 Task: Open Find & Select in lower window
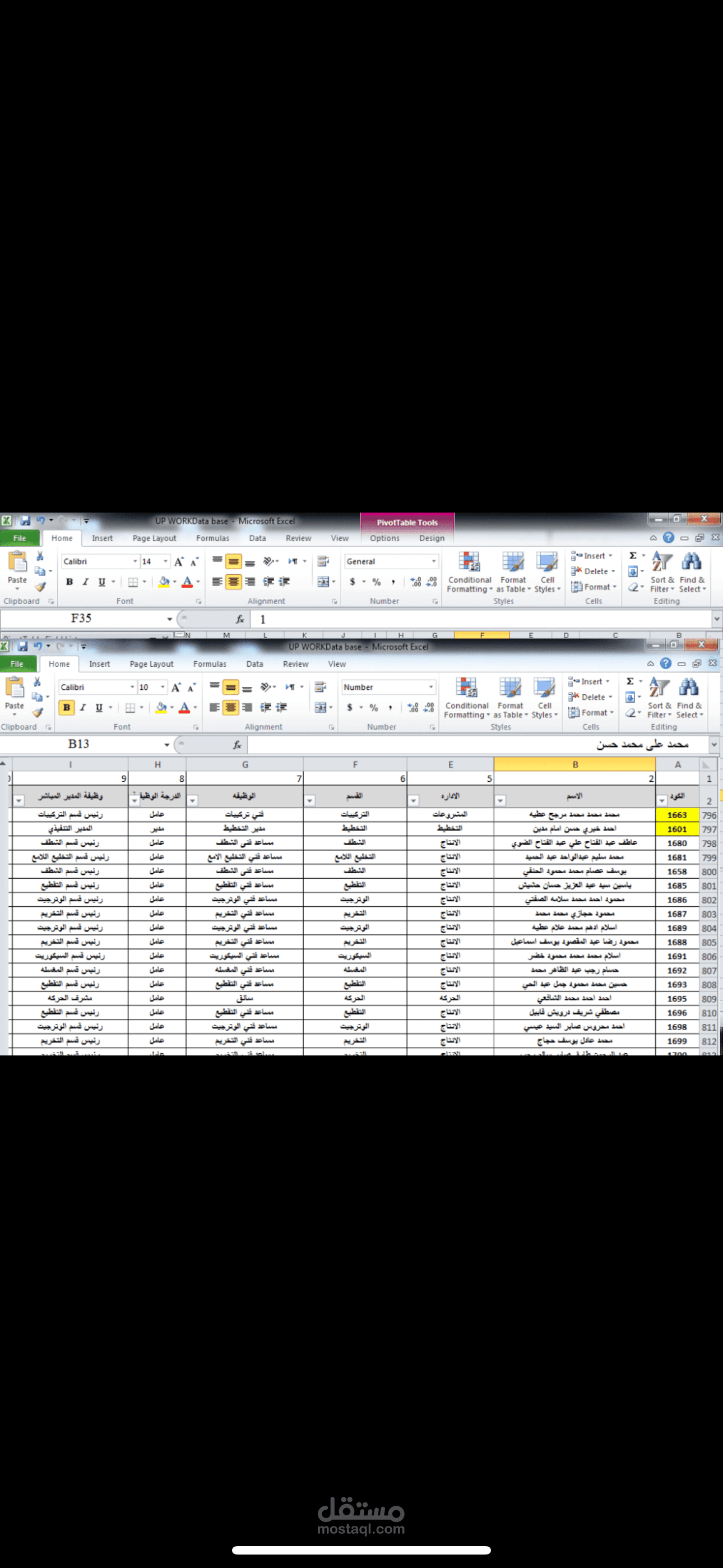(x=689, y=698)
